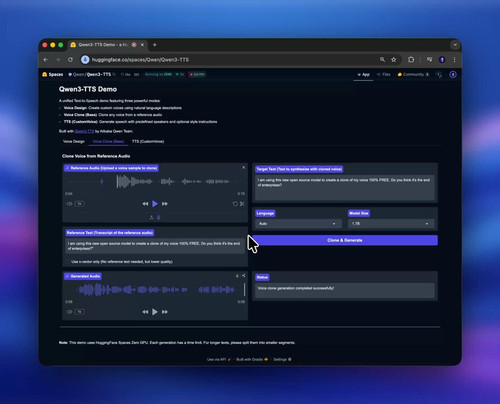500x404 pixels.
Task: Open the Community tab in Spaces header
Action: 413,75
